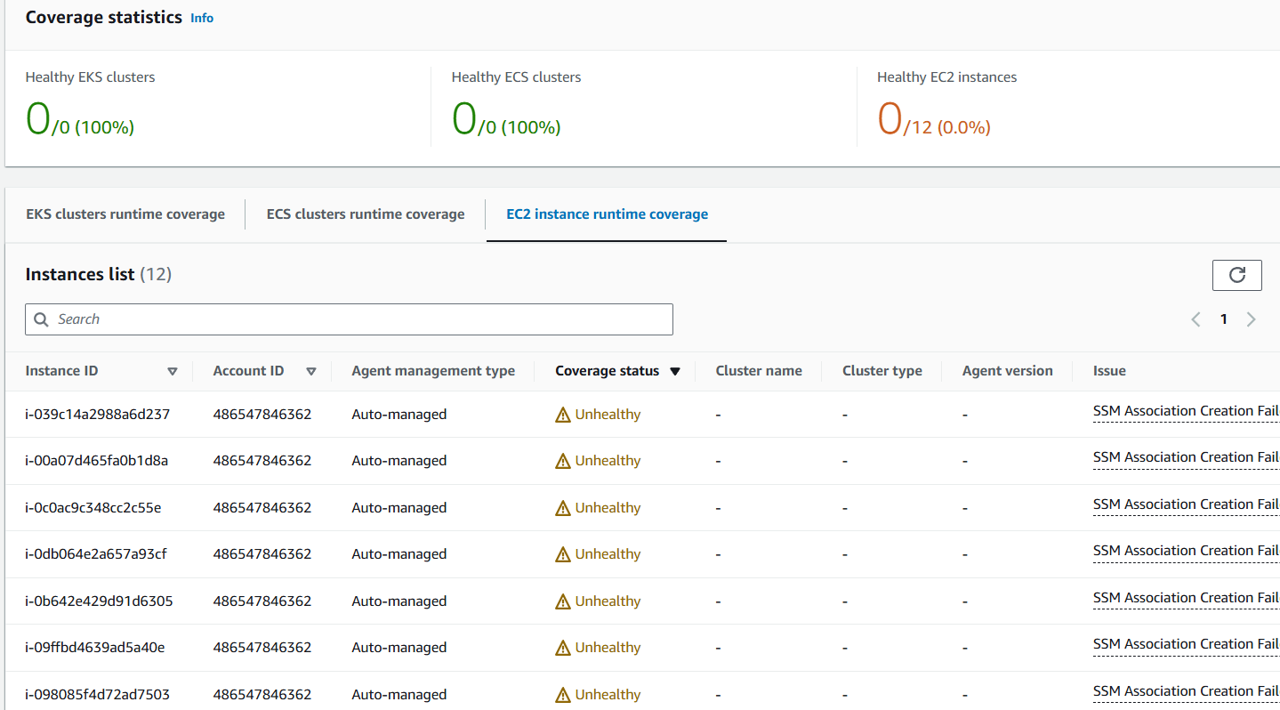
Task: Select instance ID i-0b642e429d91d6305
Action: (x=99, y=601)
